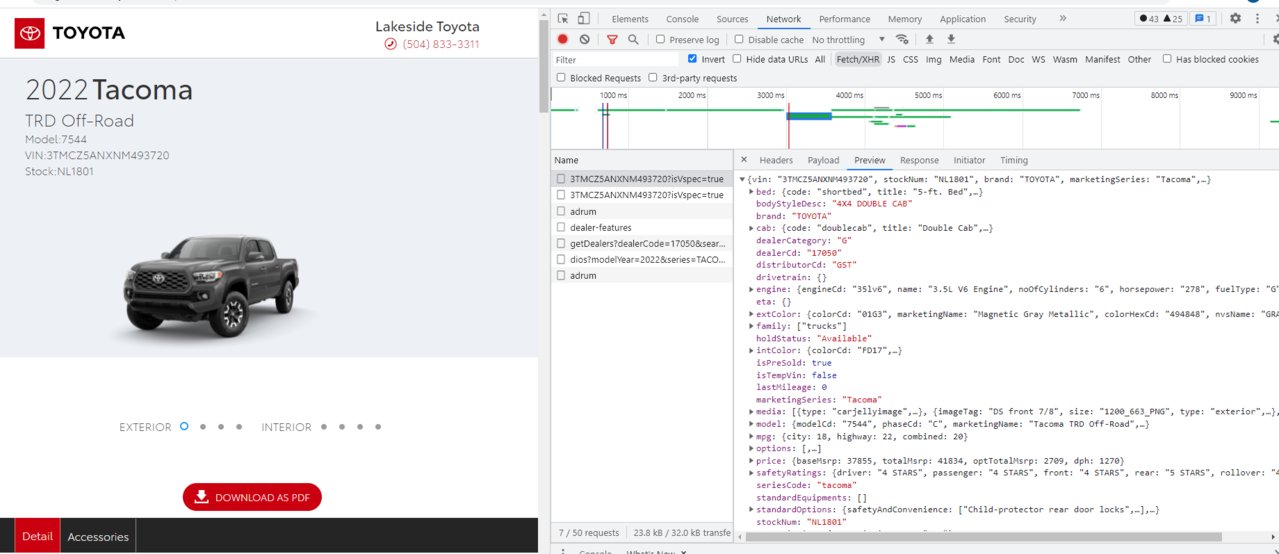
Task: Click the Toyota logo
Action: tap(70, 33)
